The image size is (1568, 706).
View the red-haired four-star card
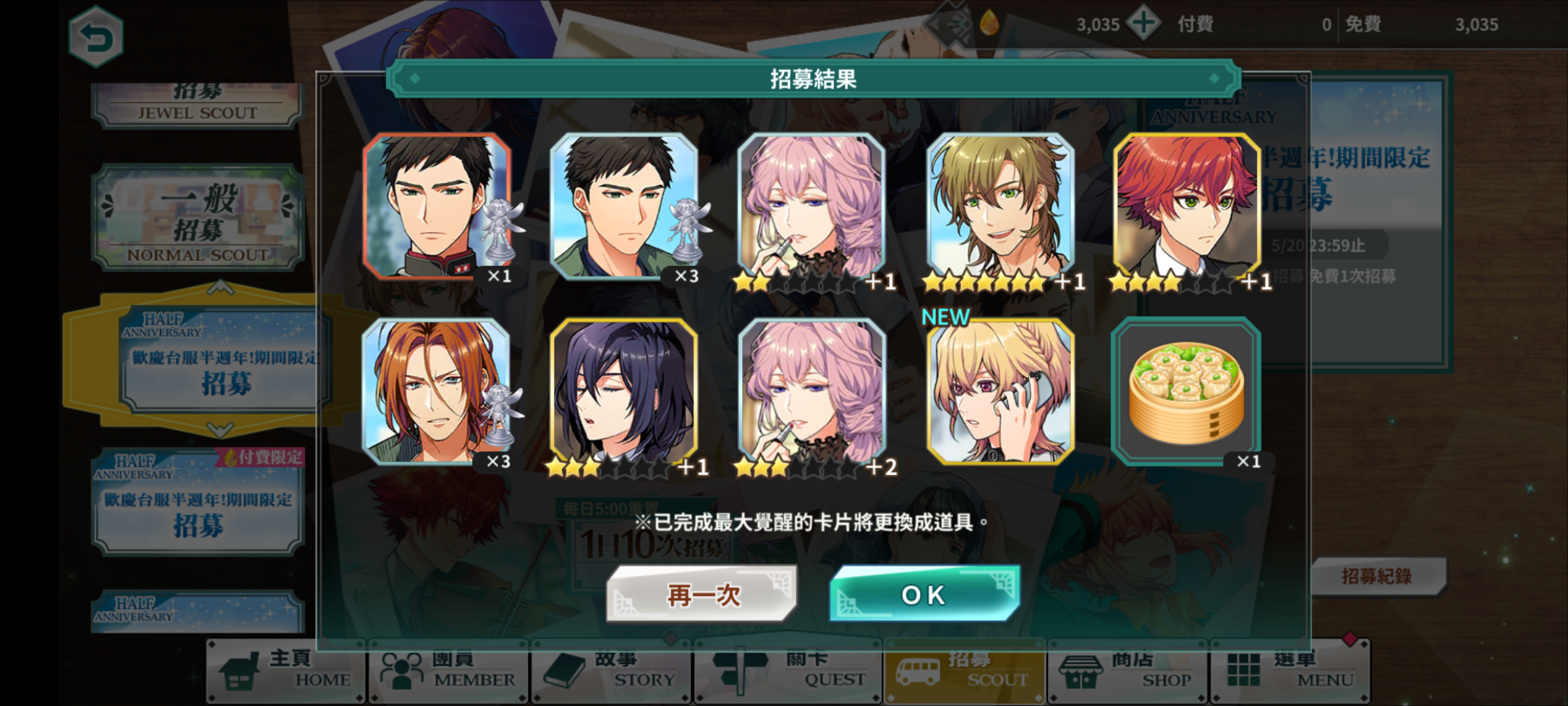click(1187, 208)
